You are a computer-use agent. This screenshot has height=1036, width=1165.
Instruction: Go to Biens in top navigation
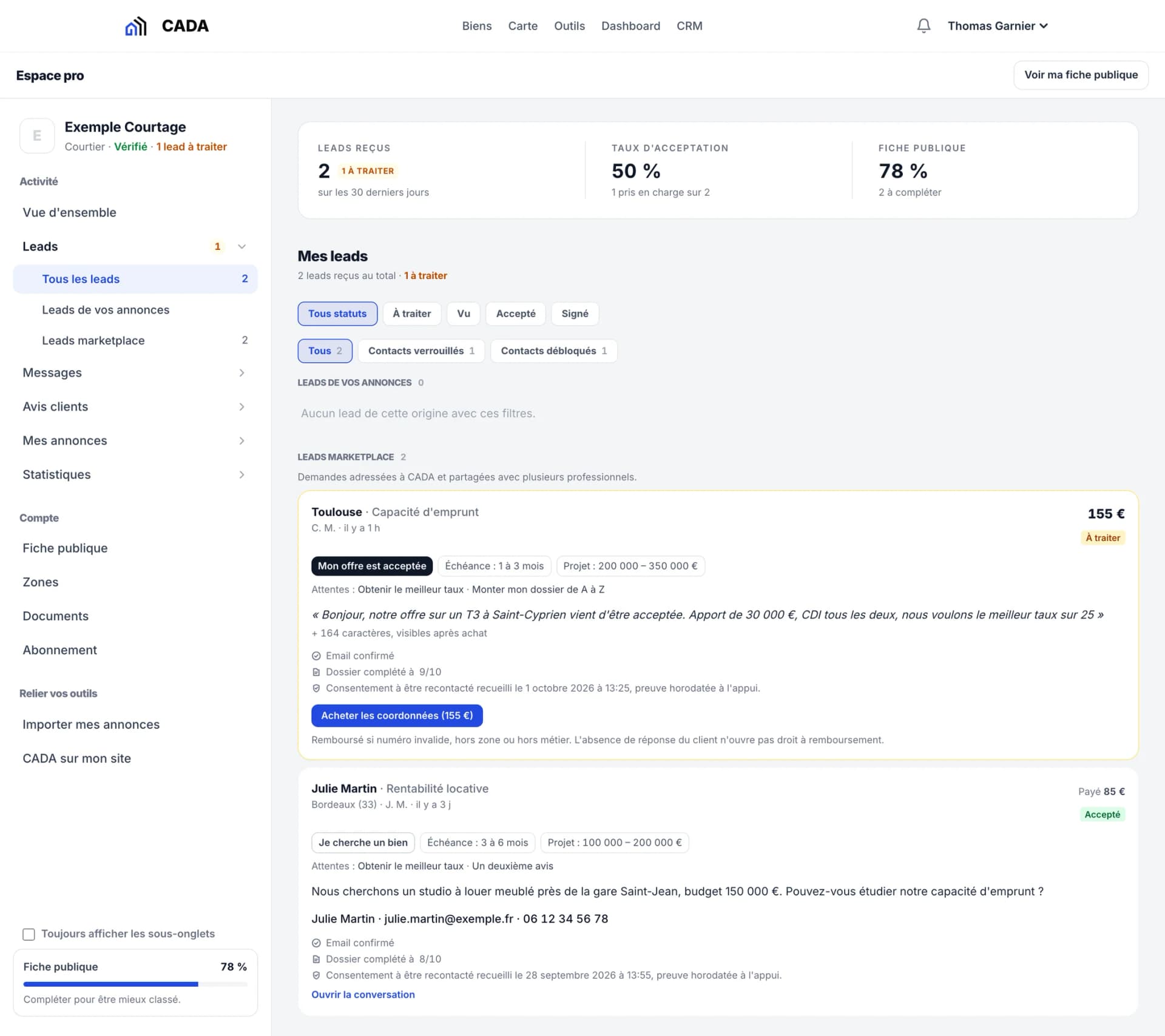click(477, 26)
